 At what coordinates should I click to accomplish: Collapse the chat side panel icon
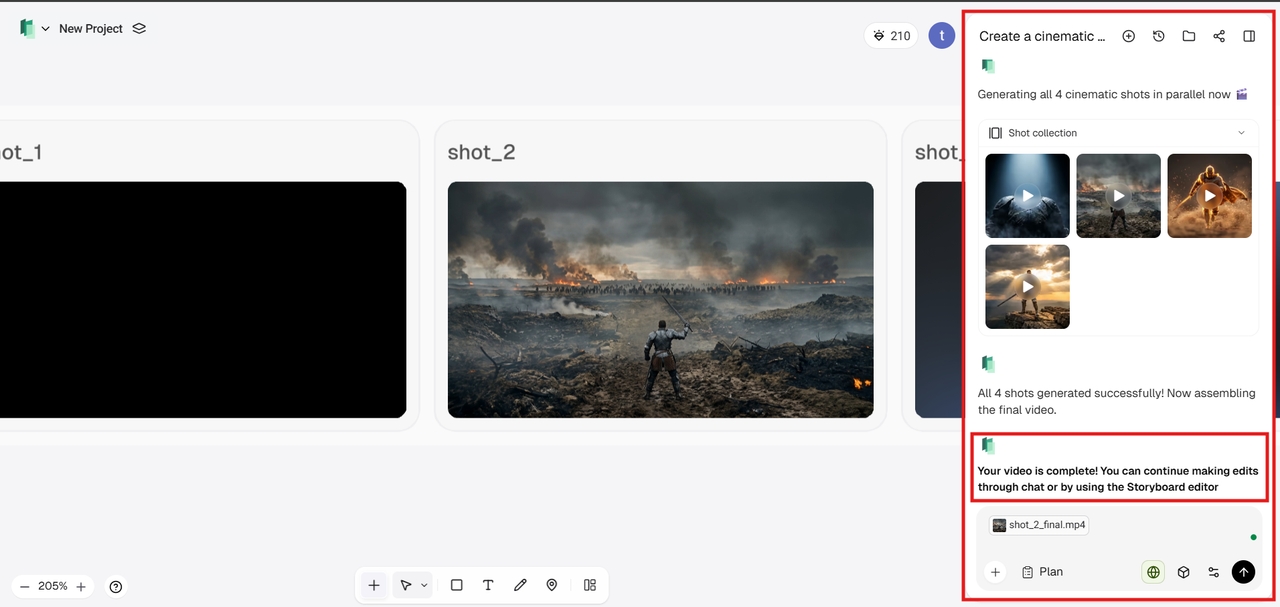(1249, 36)
